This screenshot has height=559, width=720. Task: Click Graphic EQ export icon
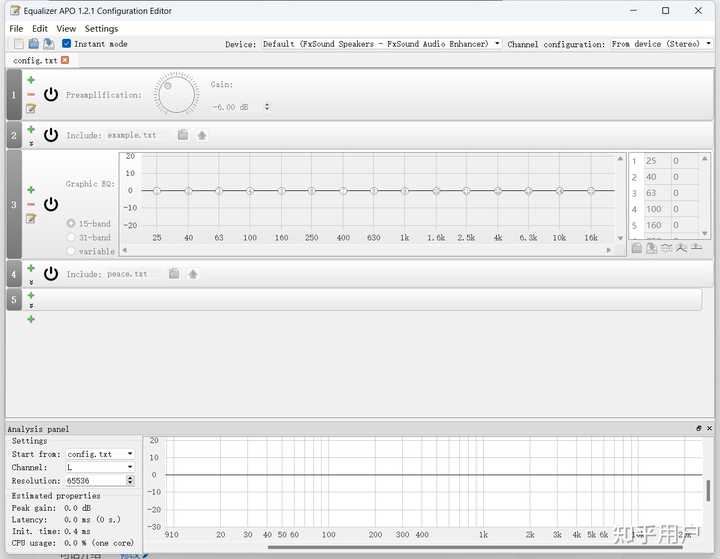(x=652, y=248)
